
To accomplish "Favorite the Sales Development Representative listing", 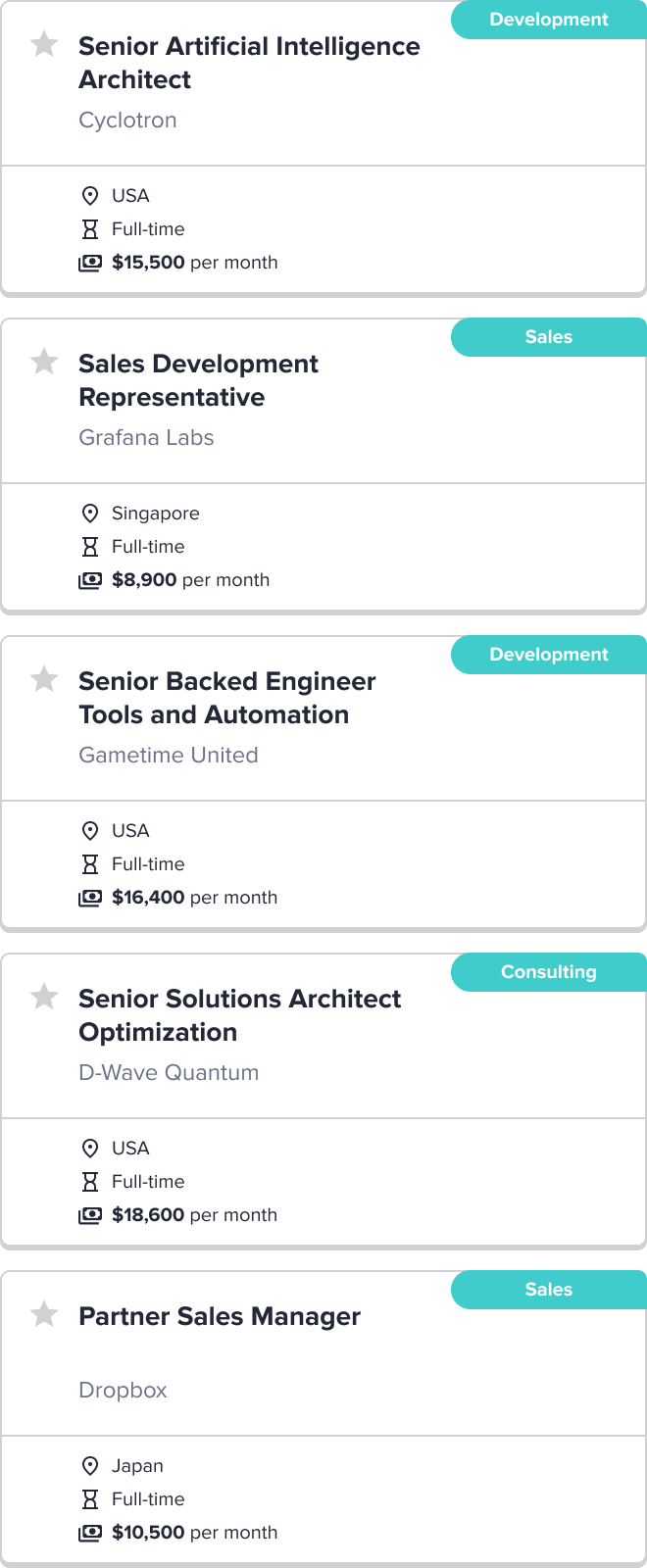I will click(x=44, y=362).
